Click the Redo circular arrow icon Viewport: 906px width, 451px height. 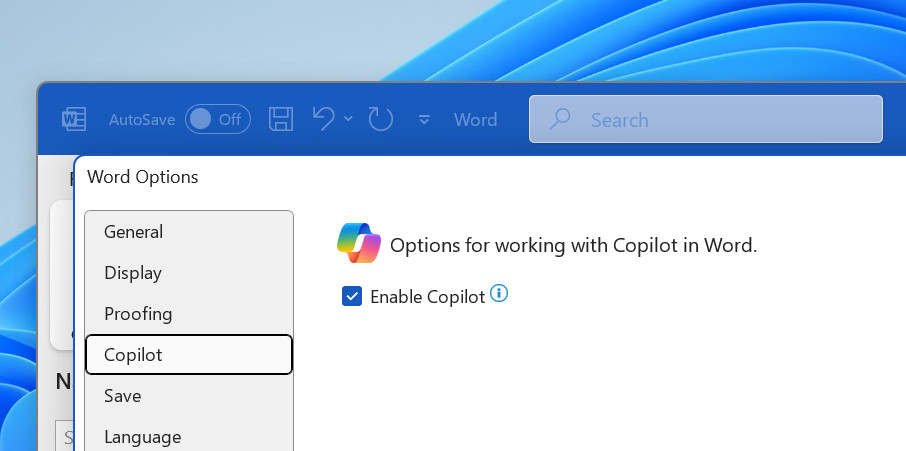[381, 120]
